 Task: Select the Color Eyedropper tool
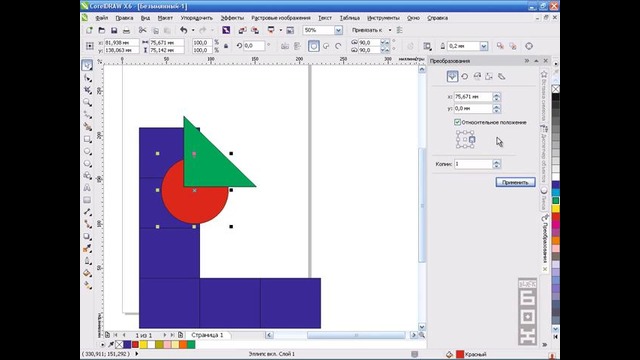coord(87,249)
